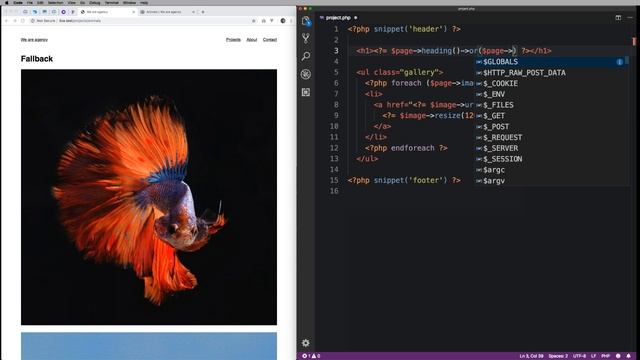640x360 pixels.
Task: Open the Help menu
Action: point(144,2)
